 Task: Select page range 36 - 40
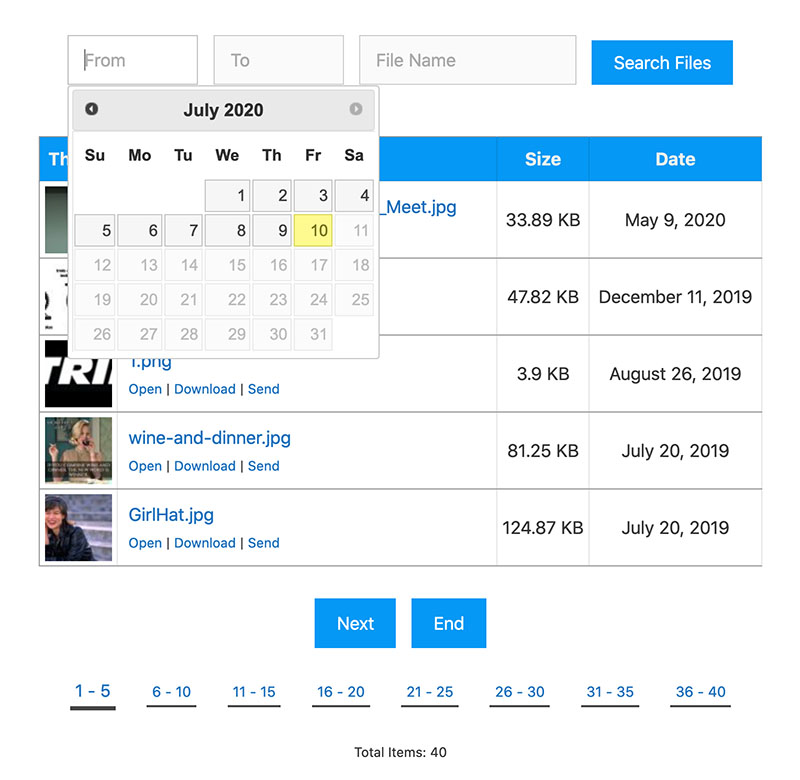(x=701, y=692)
